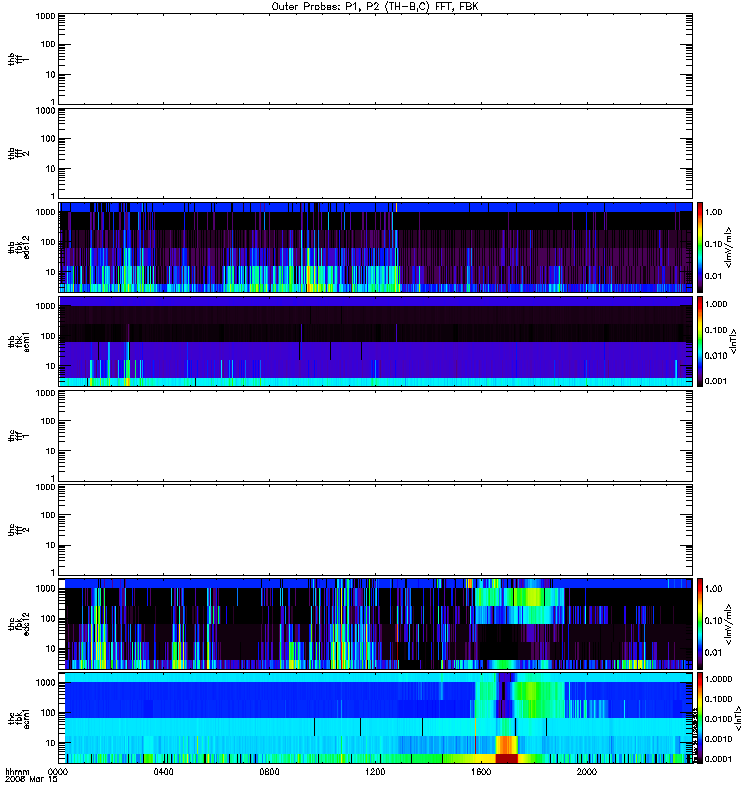Click the "1000" y-axis label of top thb fff panel

45,16
